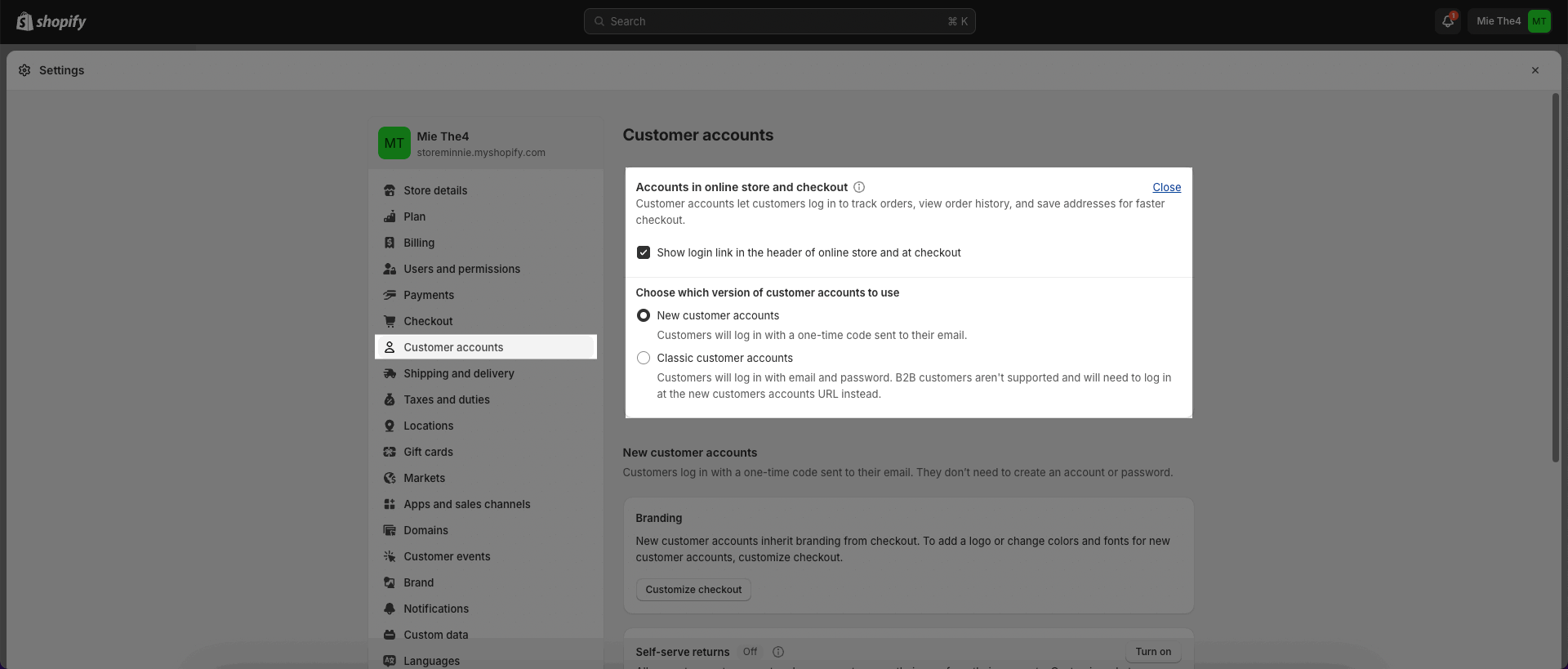
Task: Open Locations settings
Action: coord(486,426)
